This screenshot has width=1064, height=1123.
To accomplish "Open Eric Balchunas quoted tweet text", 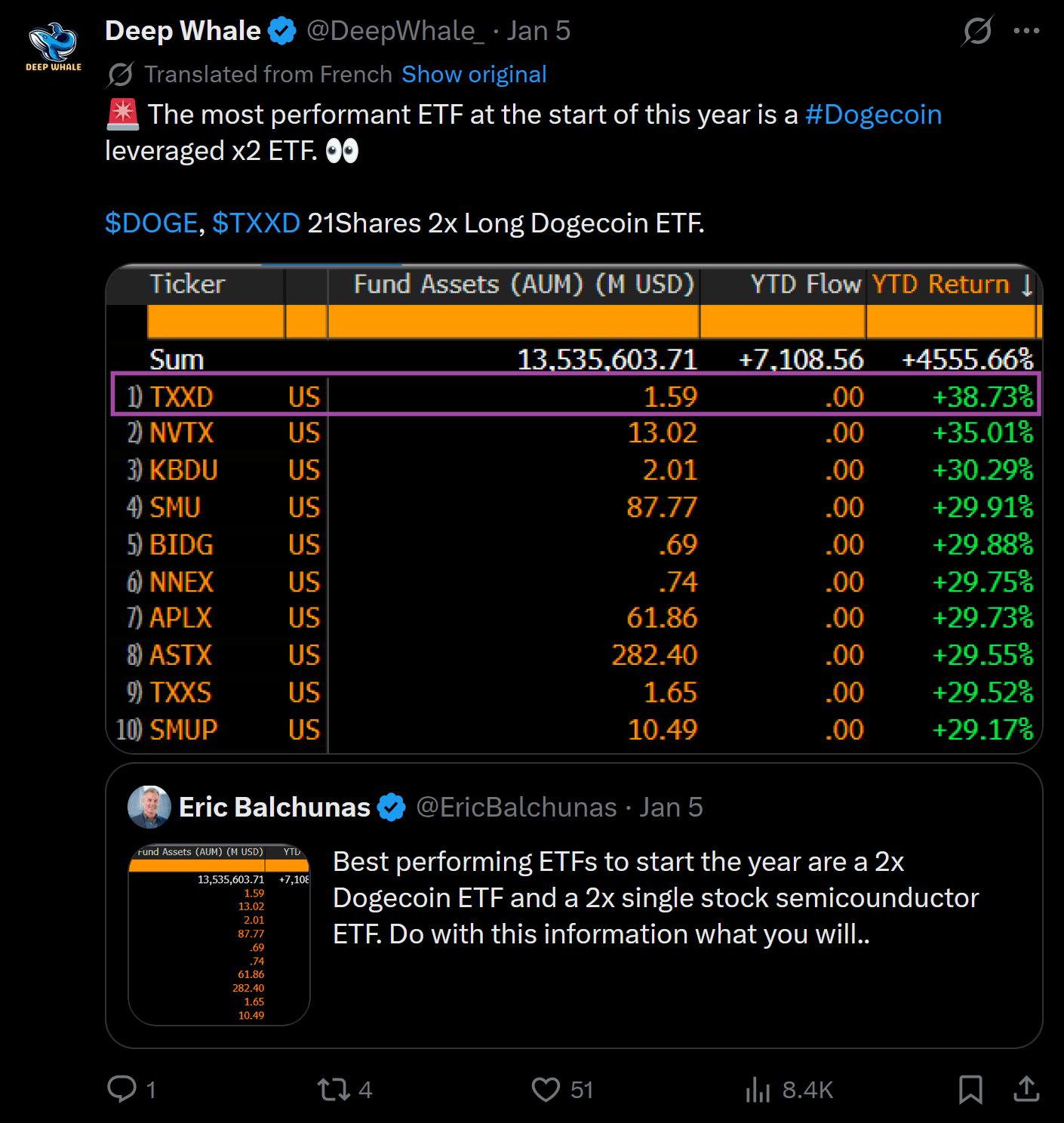I will click(655, 898).
